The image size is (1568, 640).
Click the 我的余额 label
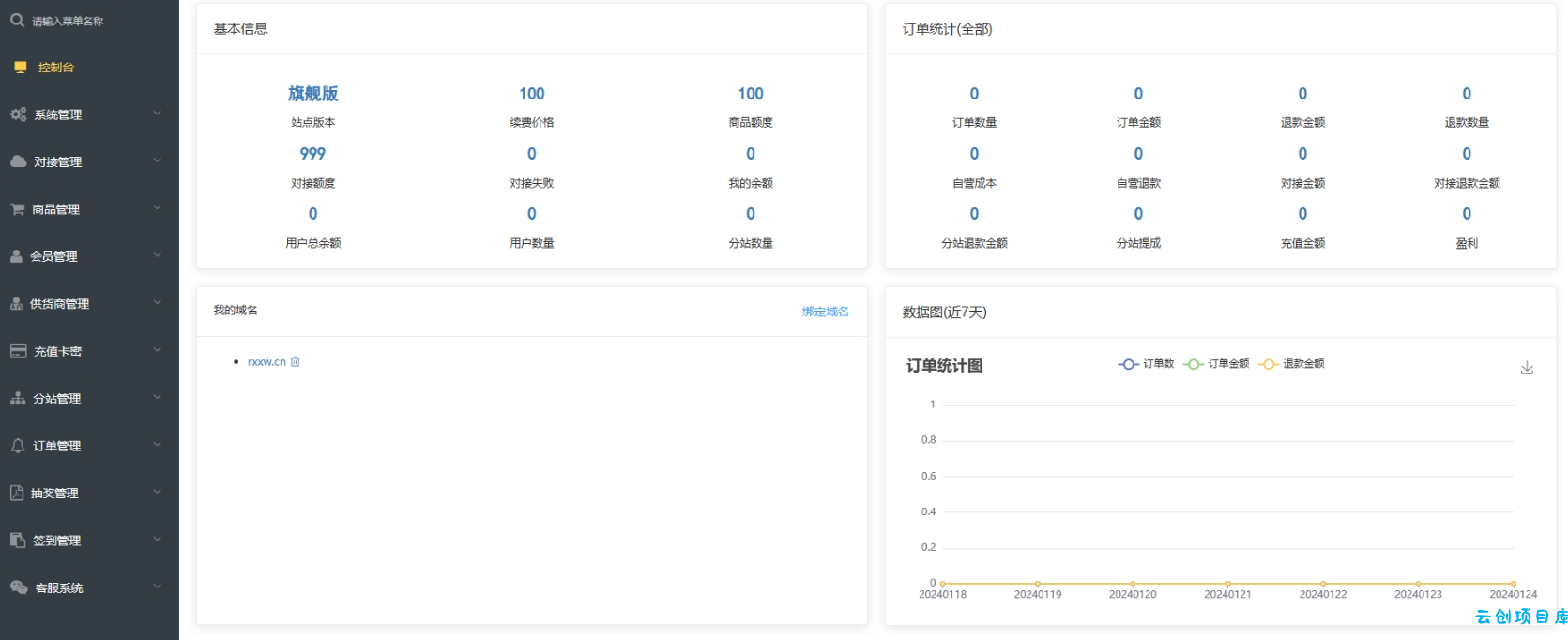751,183
